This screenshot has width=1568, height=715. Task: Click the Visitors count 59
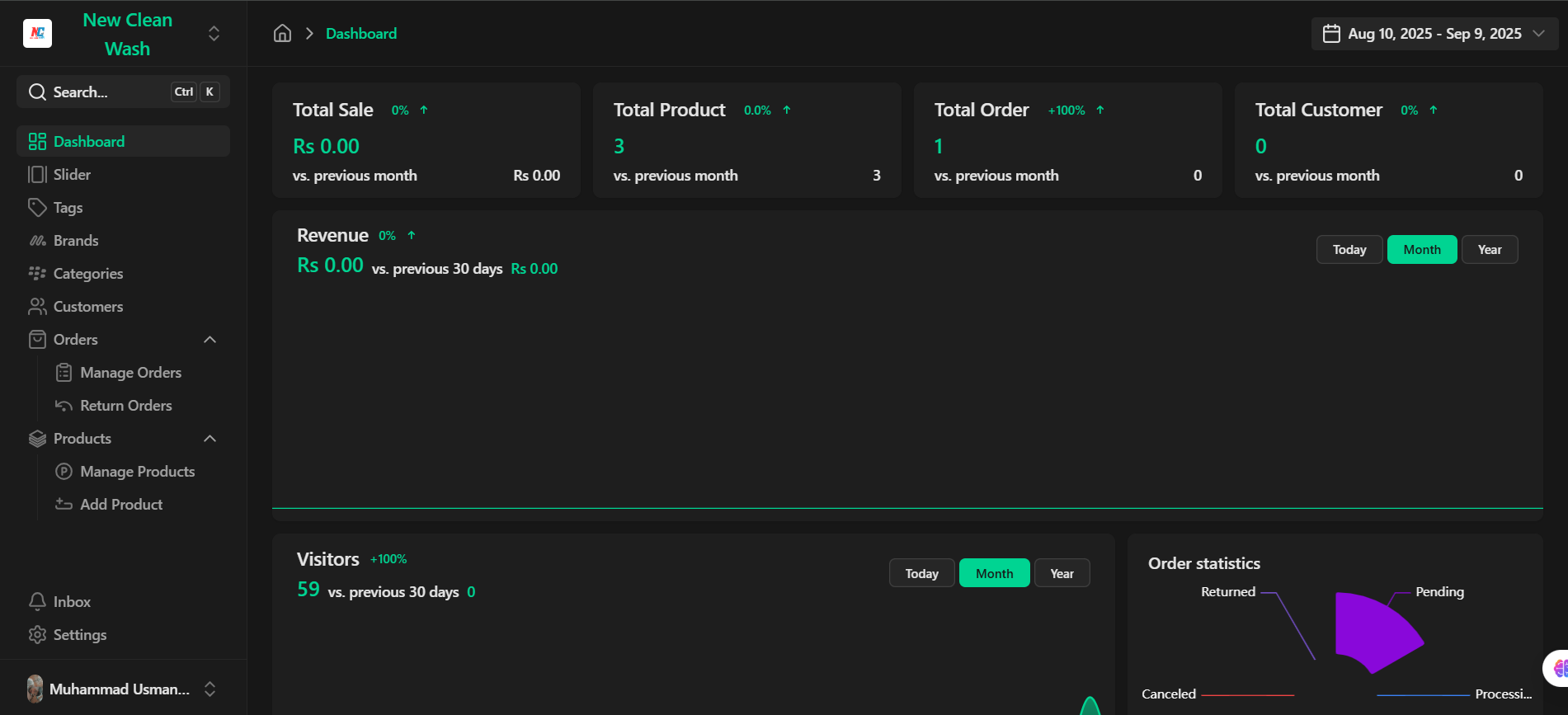(308, 589)
